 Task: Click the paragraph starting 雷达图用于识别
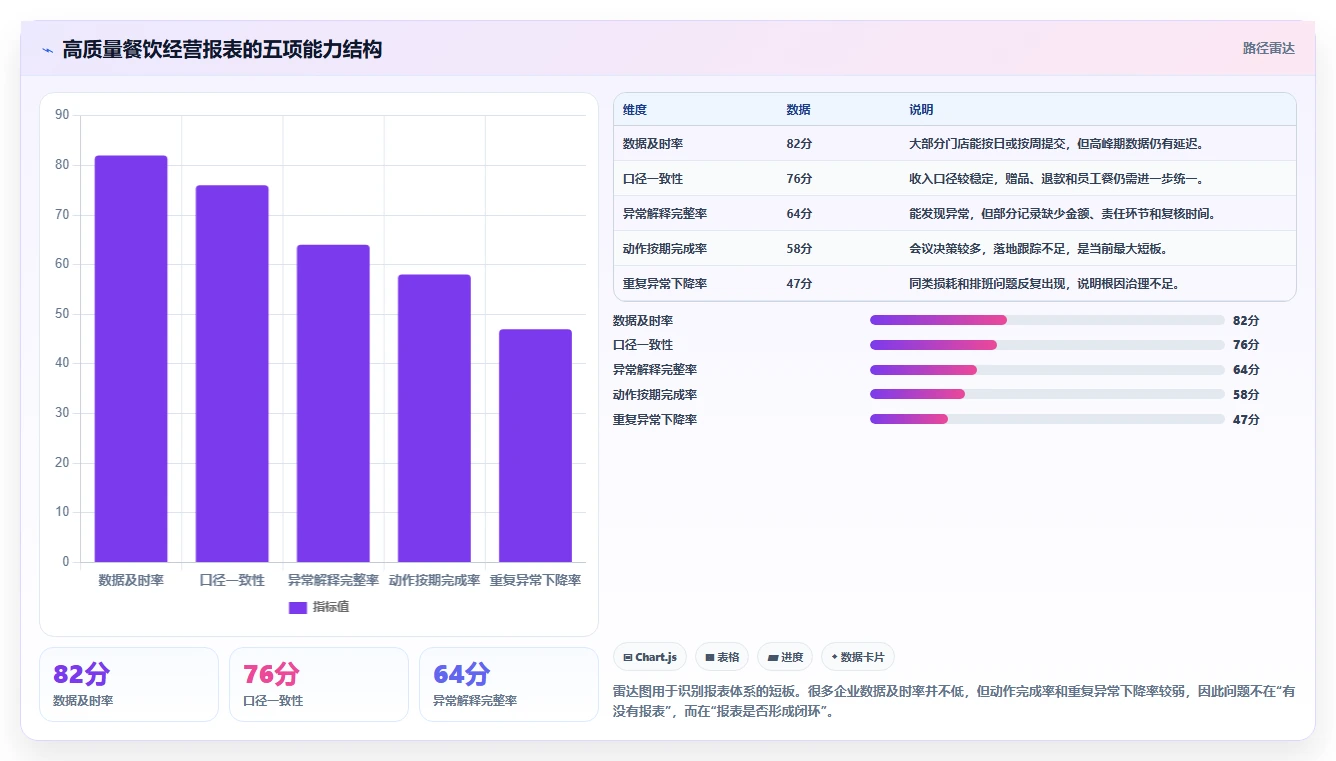(x=953, y=701)
